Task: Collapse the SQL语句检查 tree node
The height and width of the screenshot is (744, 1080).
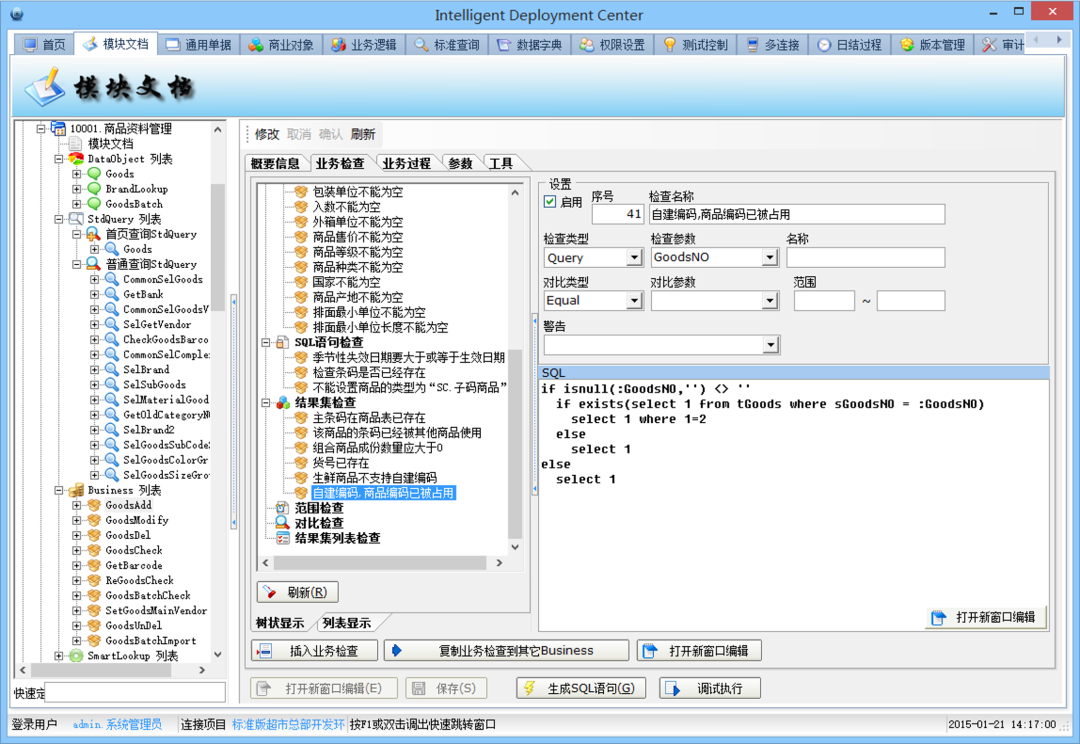Action: click(266, 342)
